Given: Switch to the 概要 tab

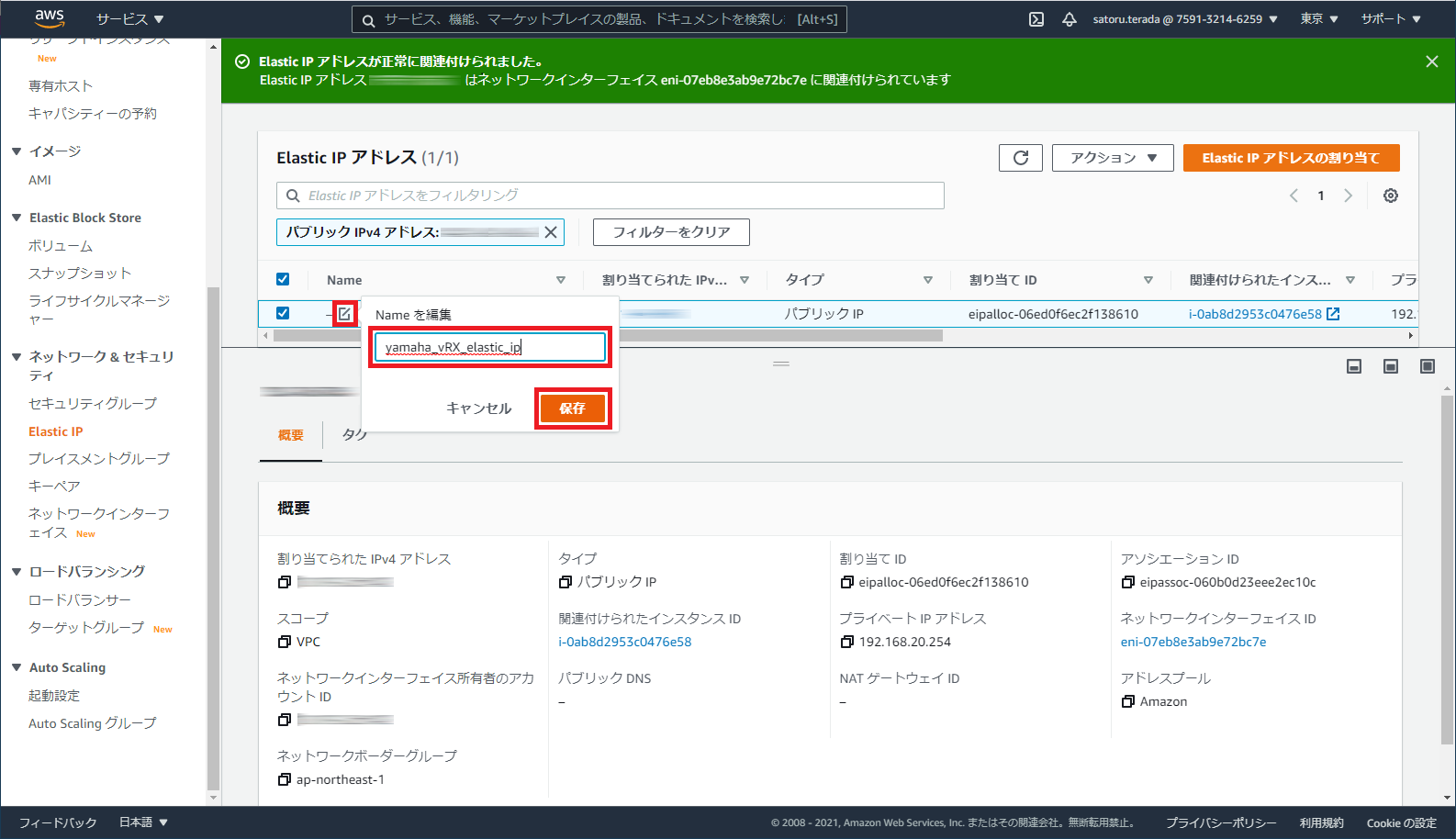Looking at the screenshot, I should (x=291, y=435).
